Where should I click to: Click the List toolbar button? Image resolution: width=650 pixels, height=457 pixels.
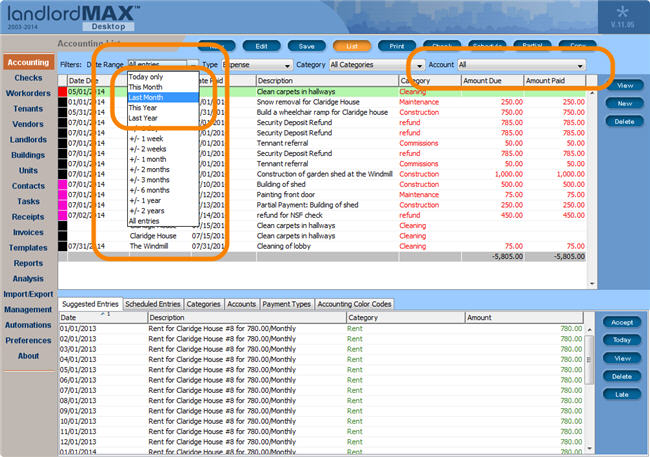[352, 46]
